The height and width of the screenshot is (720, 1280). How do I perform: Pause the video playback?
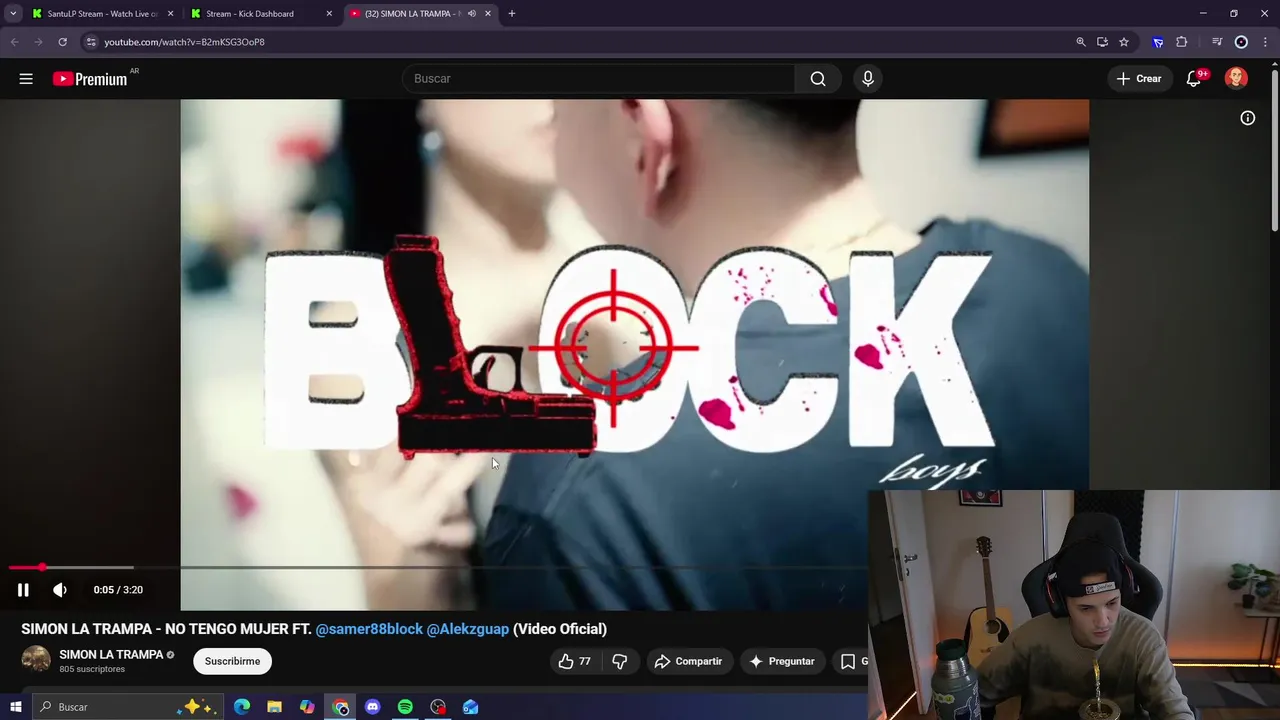coord(23,590)
